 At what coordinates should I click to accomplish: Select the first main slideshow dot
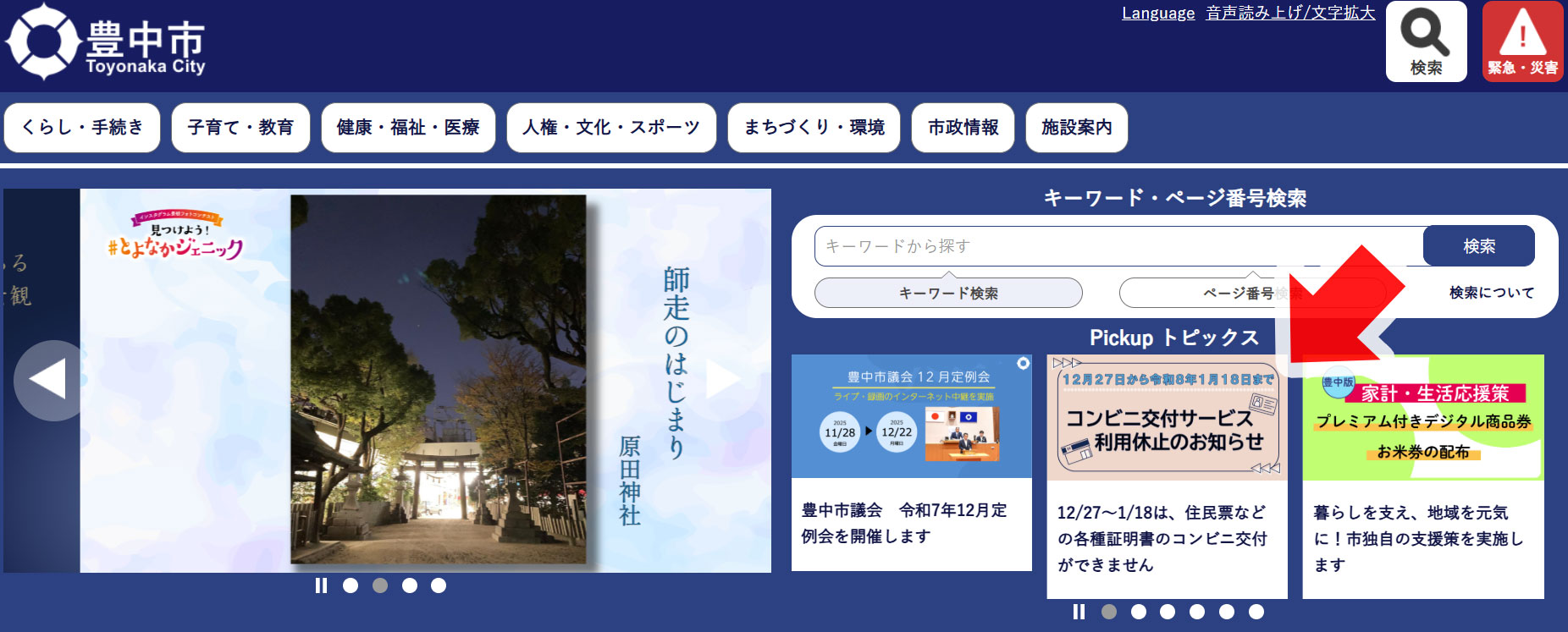[351, 585]
